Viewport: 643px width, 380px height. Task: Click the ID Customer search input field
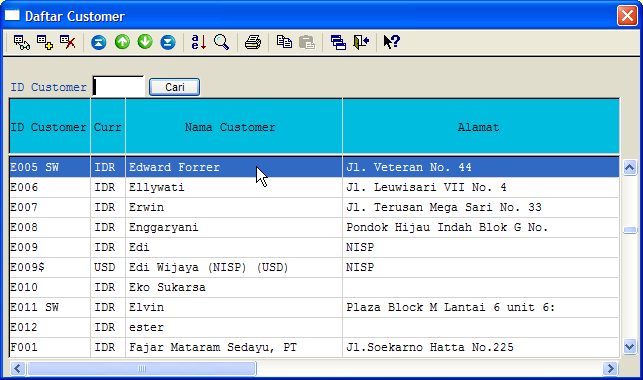[119, 86]
